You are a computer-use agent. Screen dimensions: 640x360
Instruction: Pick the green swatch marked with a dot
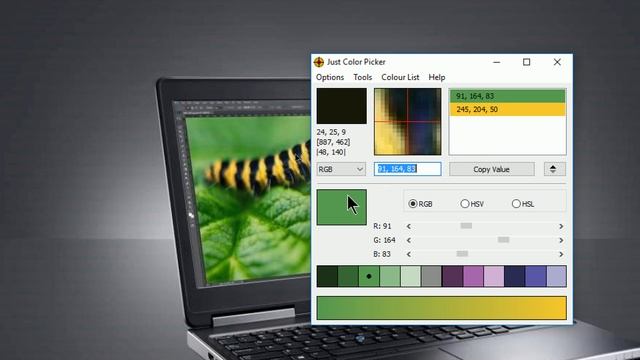tap(369, 276)
